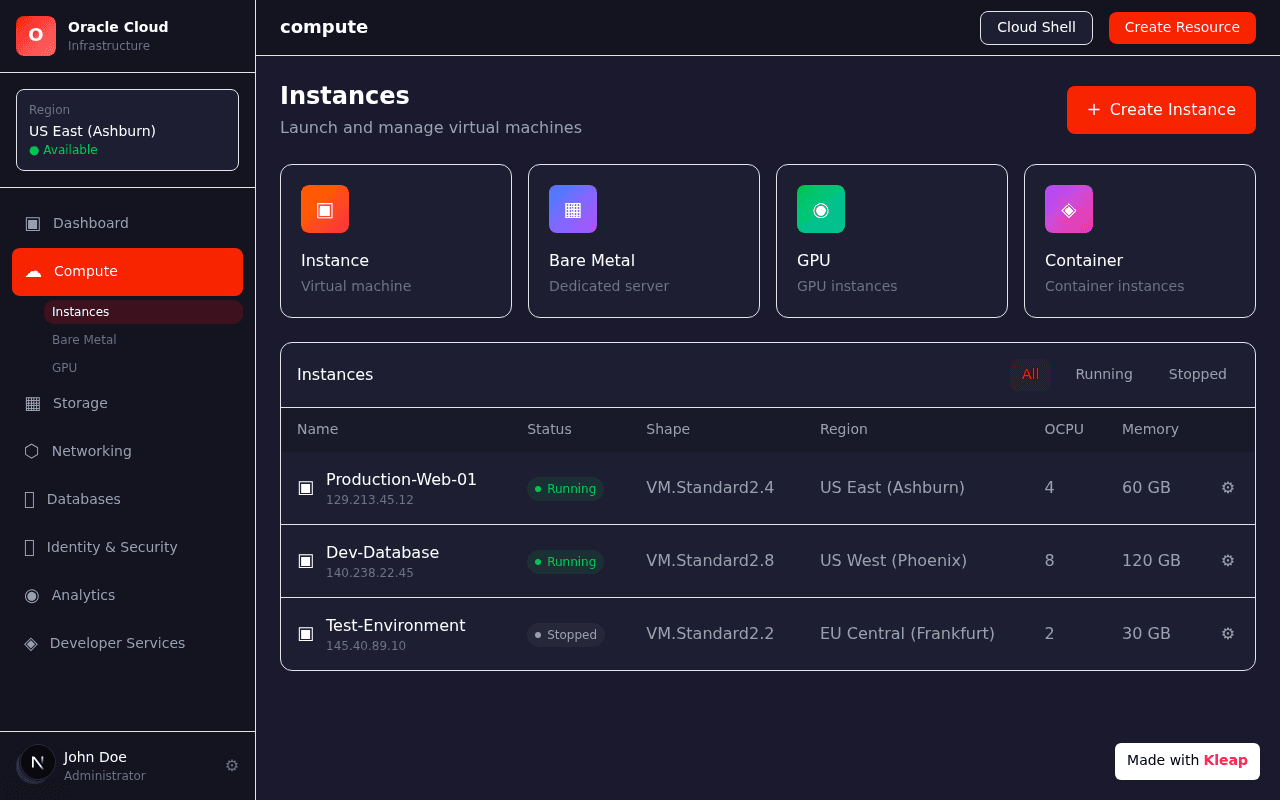Click the Instance card's orange icon
This screenshot has height=800, width=1280.
(325, 209)
